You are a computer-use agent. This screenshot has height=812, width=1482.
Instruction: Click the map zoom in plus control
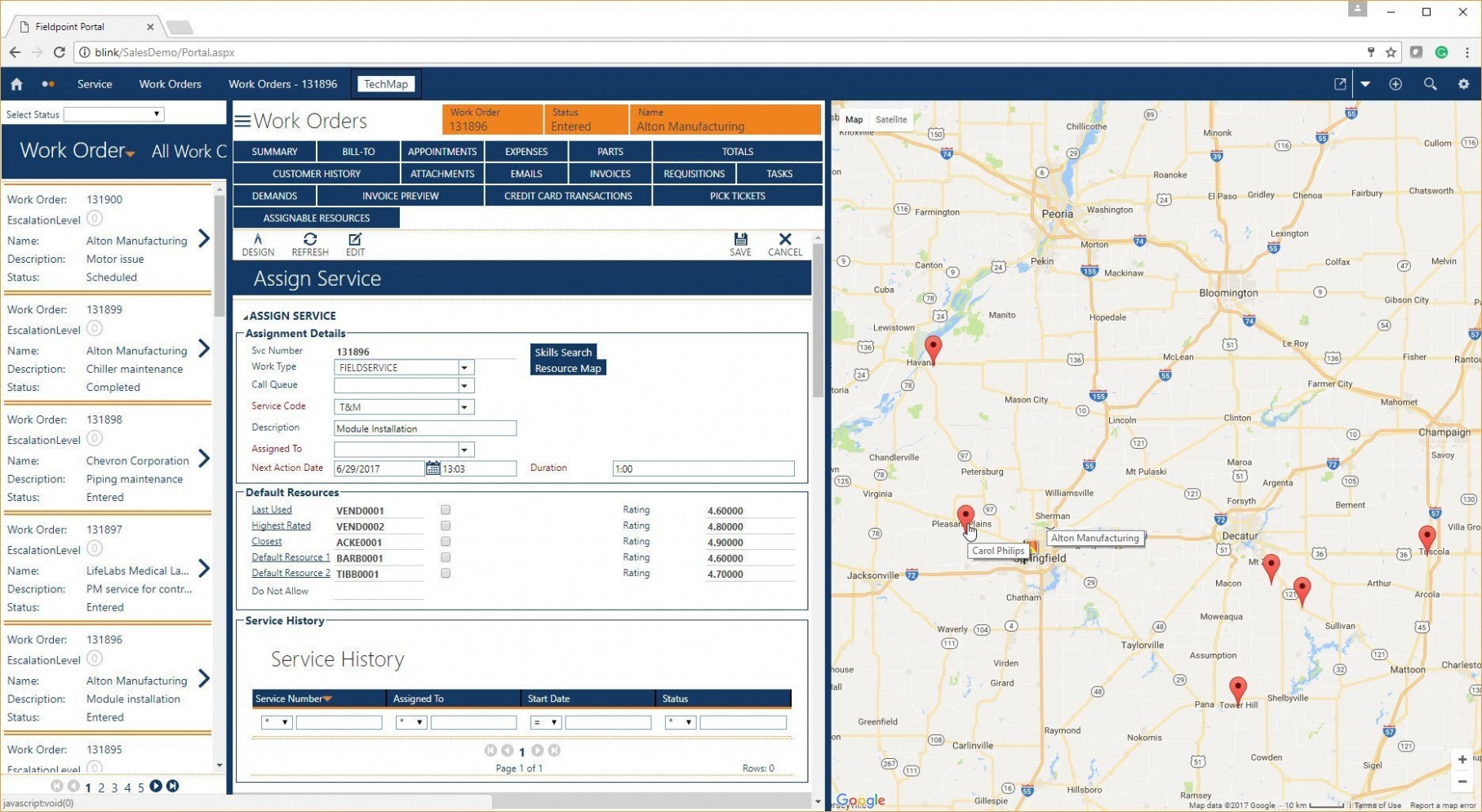1462,759
